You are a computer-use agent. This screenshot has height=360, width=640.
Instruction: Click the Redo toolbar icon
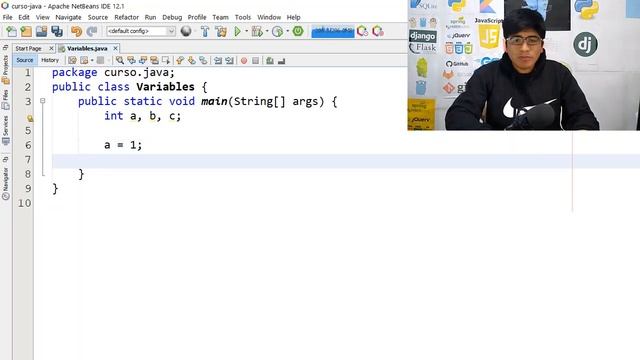pyautogui.click(x=92, y=31)
